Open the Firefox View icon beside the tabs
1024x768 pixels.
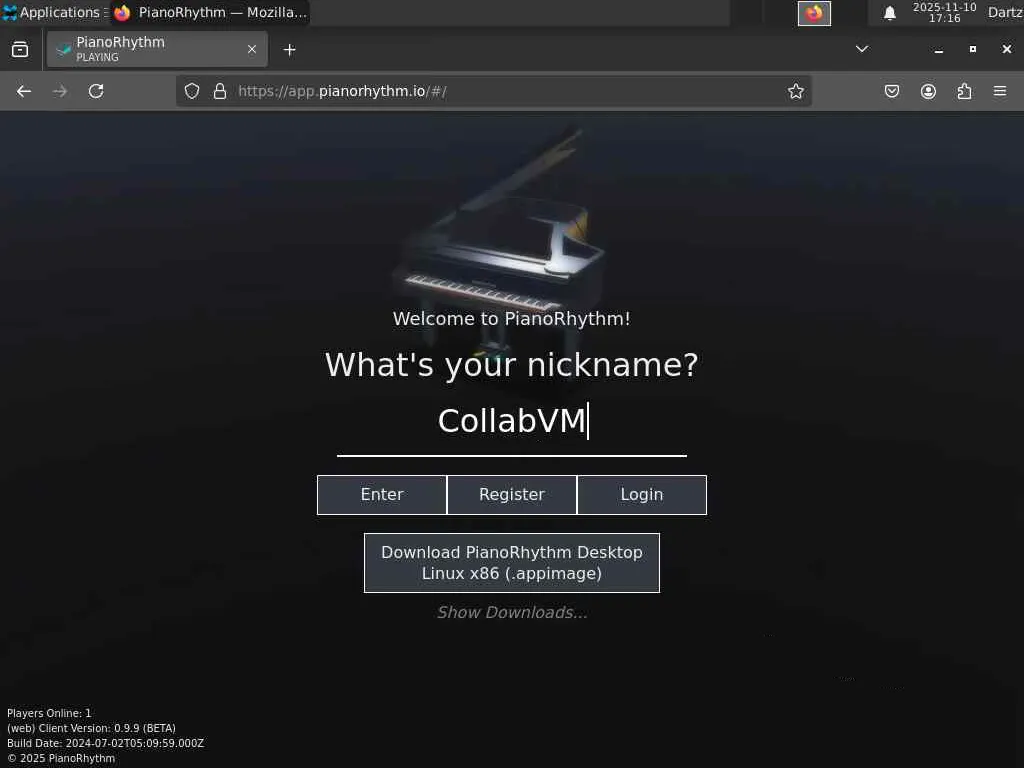[20, 50]
